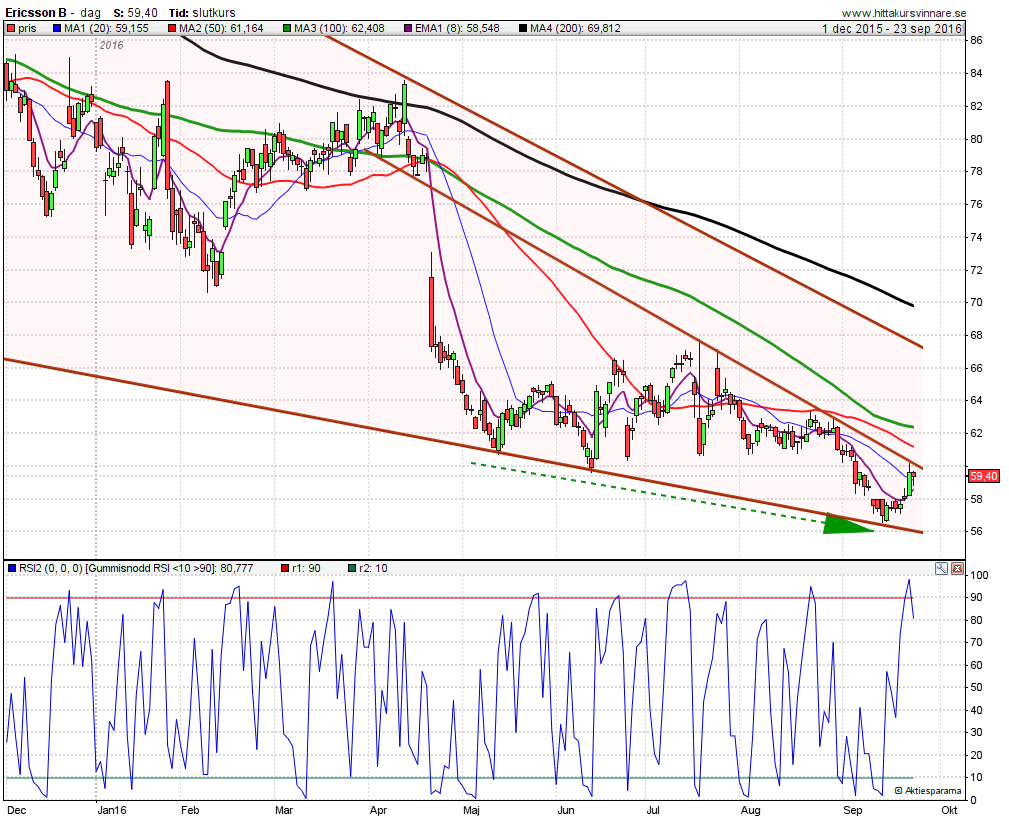1009x823 pixels.
Task: Click the 'Dec' month label on time axis
Action: tap(16, 810)
